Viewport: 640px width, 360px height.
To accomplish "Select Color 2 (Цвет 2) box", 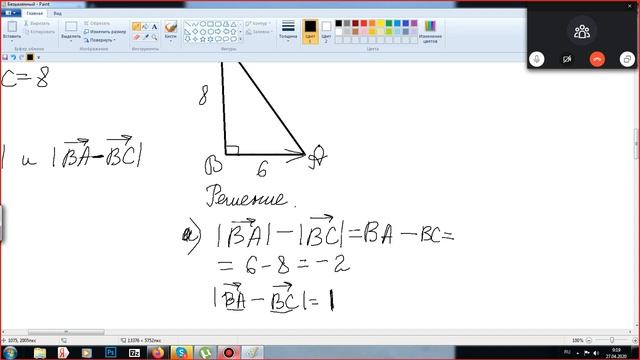I will (x=326, y=31).
